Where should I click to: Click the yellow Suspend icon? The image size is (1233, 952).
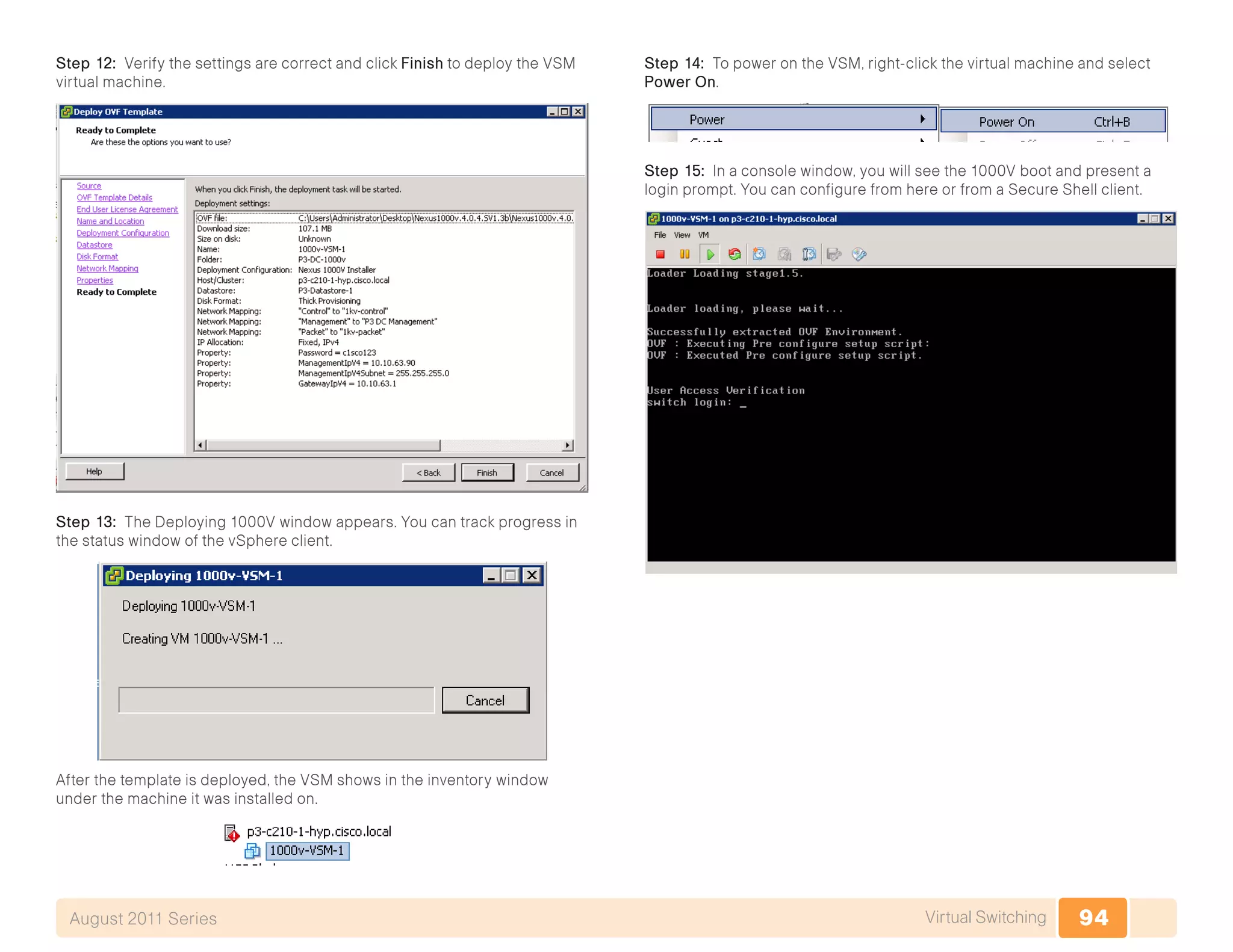(x=685, y=255)
